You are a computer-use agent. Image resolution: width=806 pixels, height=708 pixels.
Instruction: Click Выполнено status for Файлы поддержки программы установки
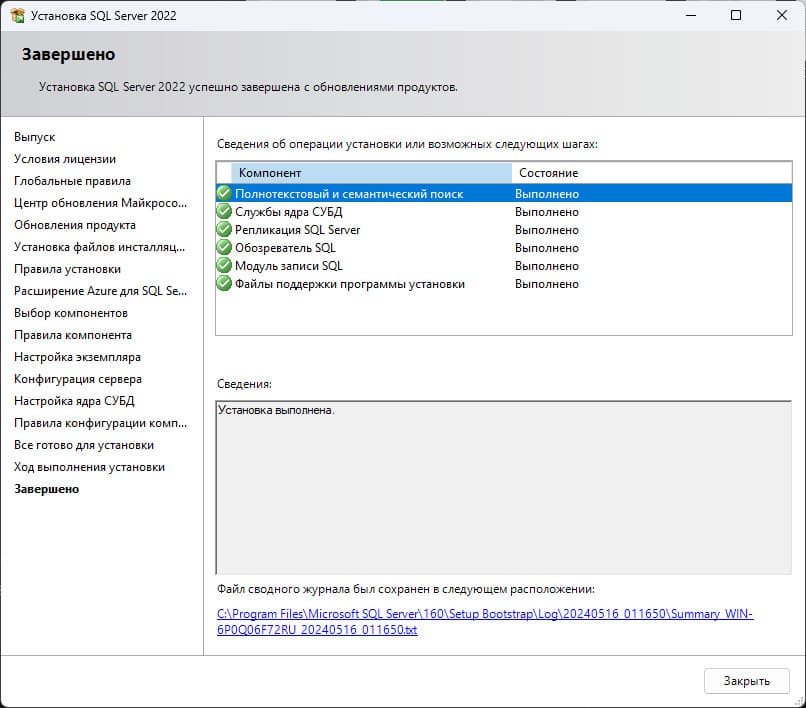pyautogui.click(x=546, y=284)
